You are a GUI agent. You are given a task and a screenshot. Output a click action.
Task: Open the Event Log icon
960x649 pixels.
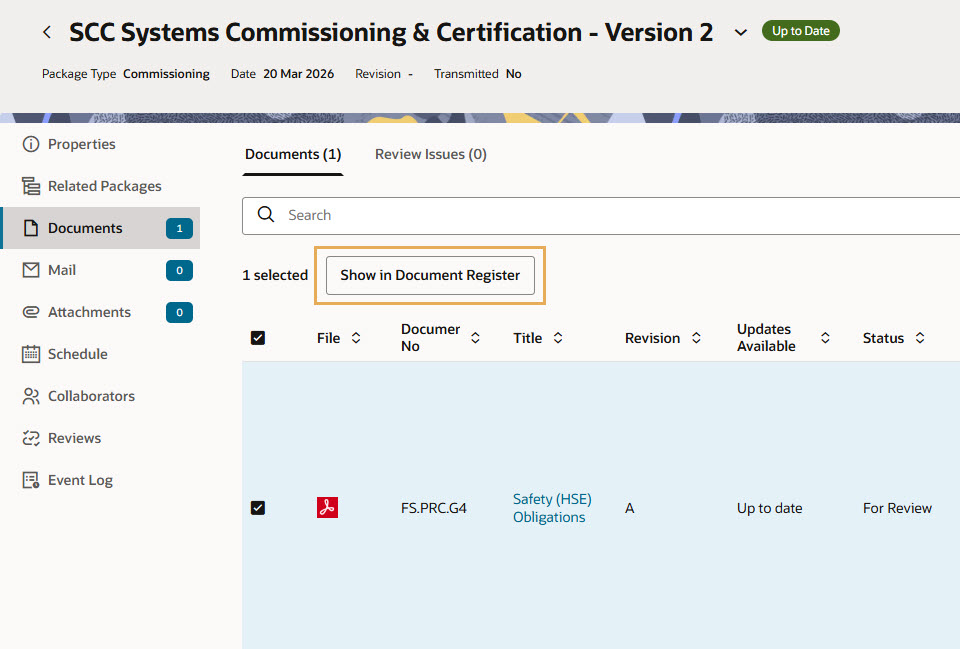30,480
